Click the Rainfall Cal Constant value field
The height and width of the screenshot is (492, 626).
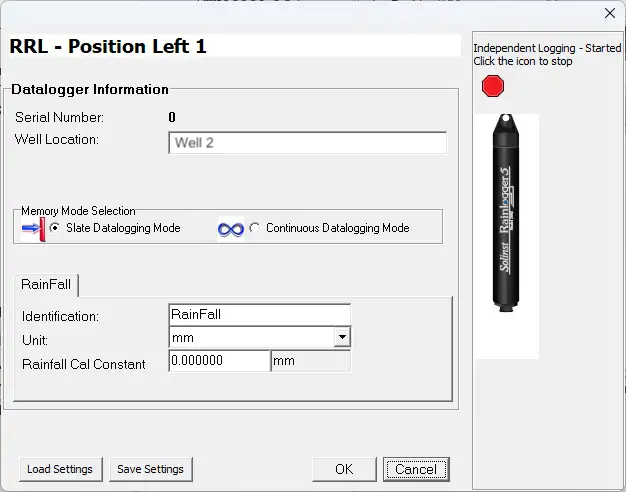point(219,361)
